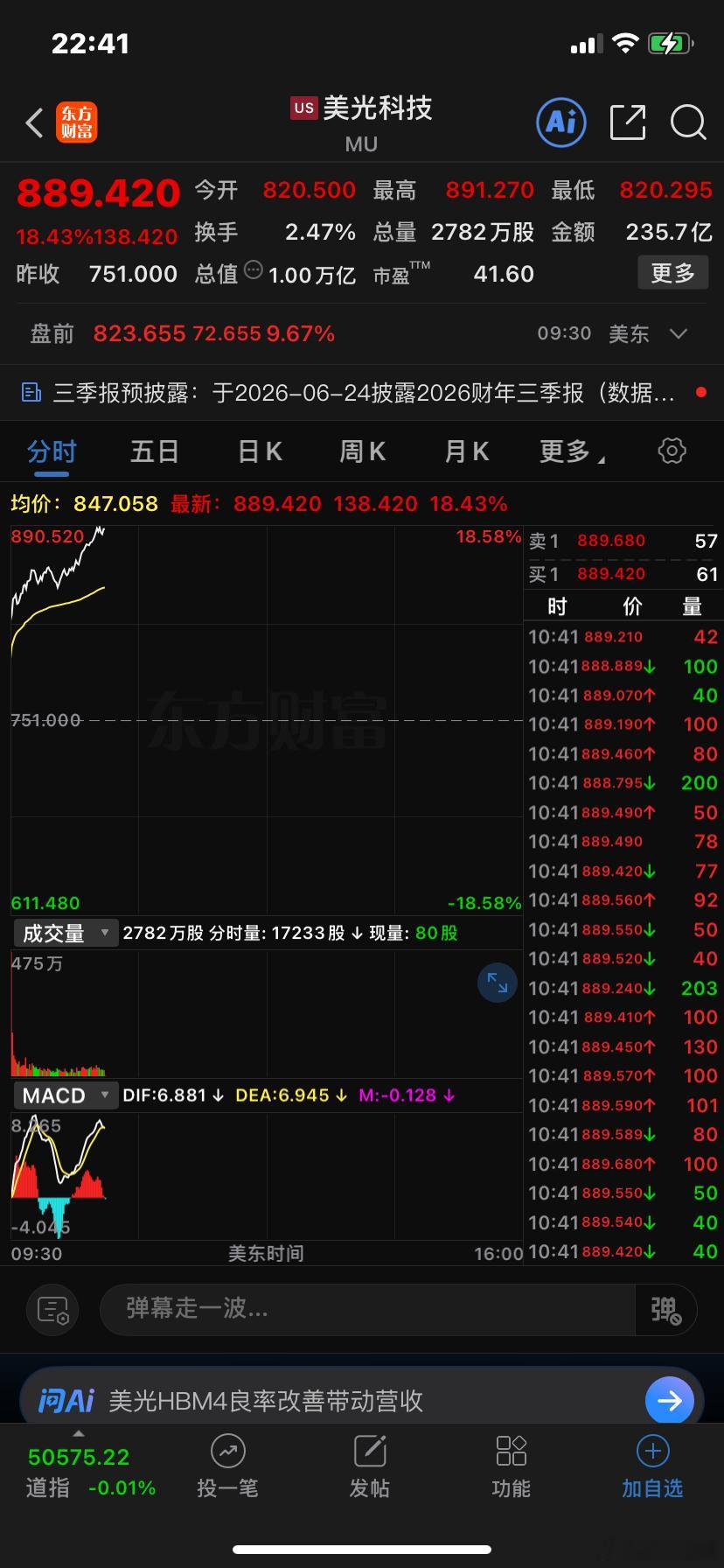Tap the 市盈 41.60 value
724x1568 pixels.
(x=504, y=274)
